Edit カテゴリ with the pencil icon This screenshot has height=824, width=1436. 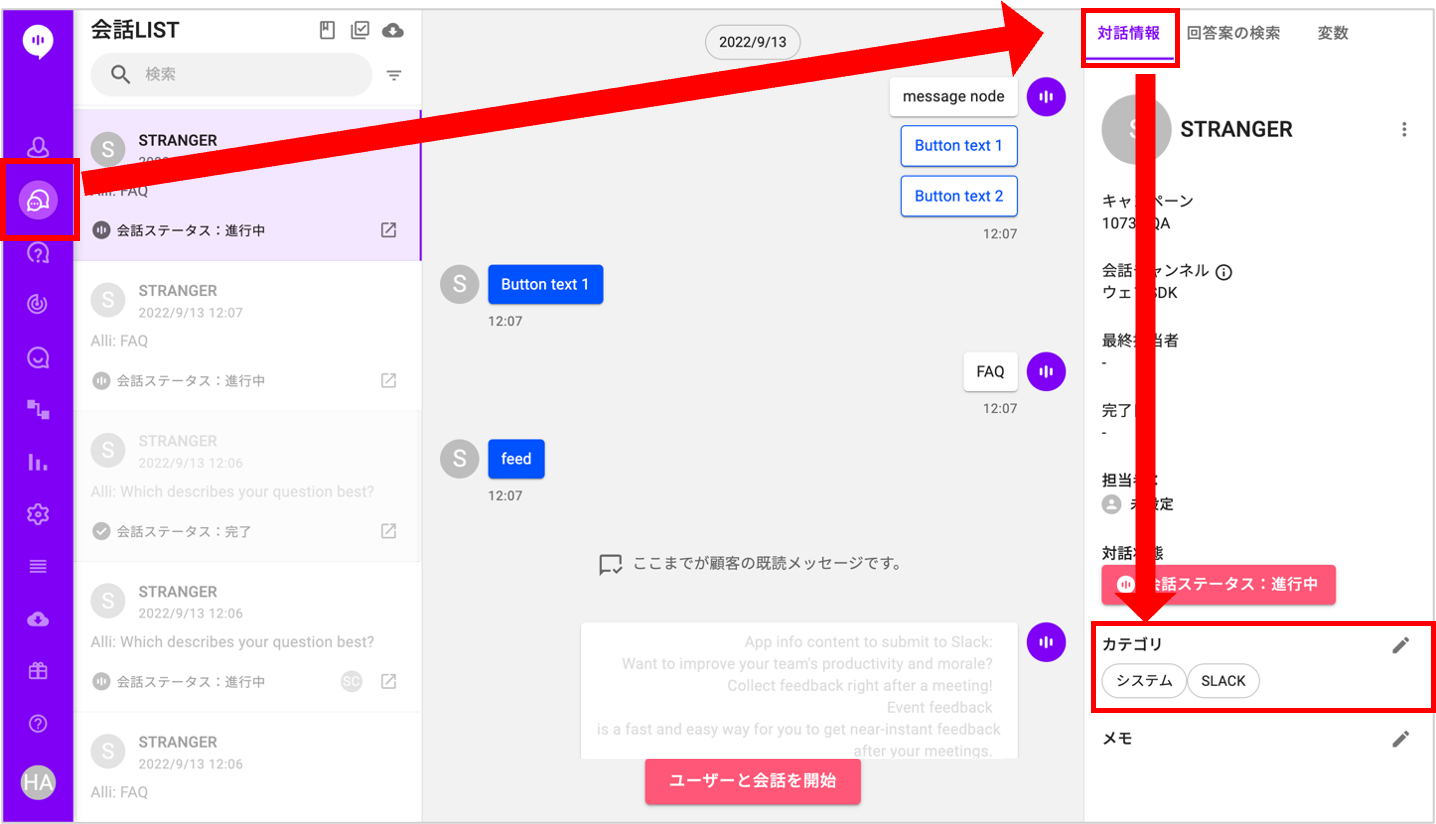click(x=1401, y=645)
